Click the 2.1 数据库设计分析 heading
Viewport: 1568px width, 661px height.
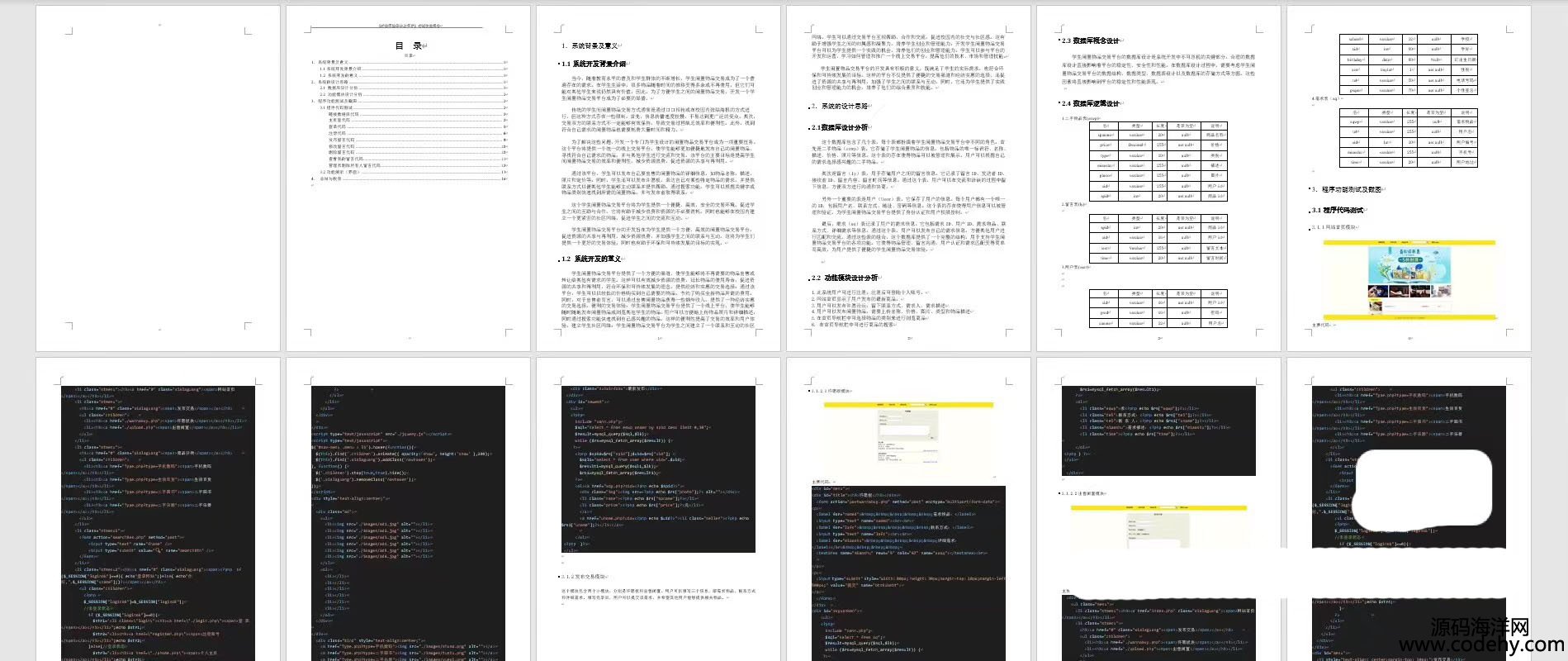tap(841, 128)
